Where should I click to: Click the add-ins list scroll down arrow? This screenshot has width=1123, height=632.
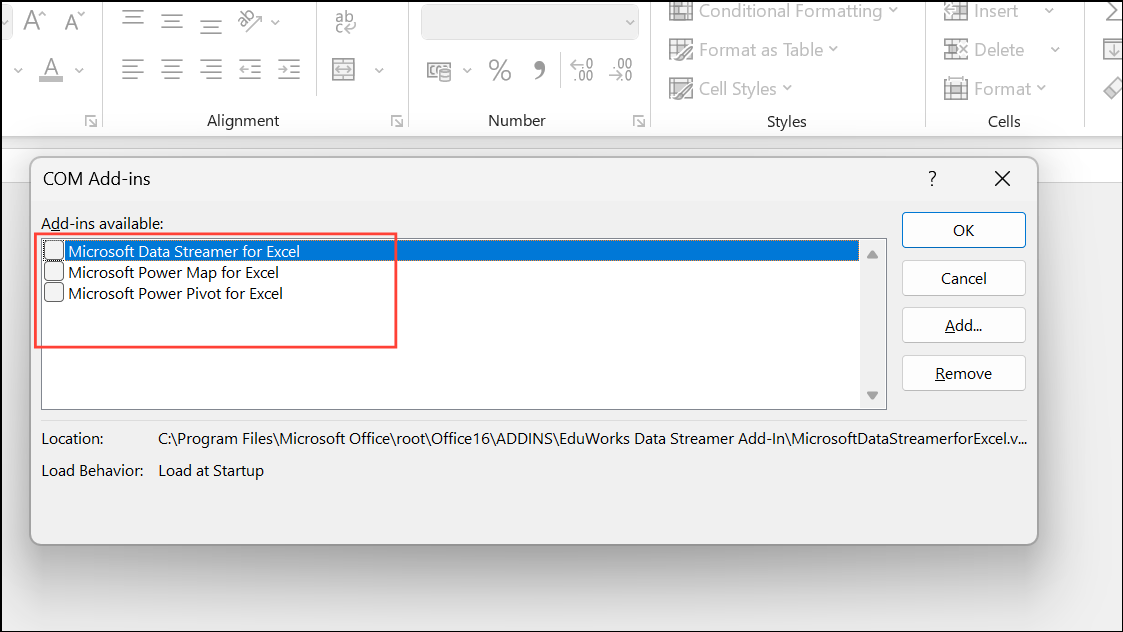click(x=872, y=396)
